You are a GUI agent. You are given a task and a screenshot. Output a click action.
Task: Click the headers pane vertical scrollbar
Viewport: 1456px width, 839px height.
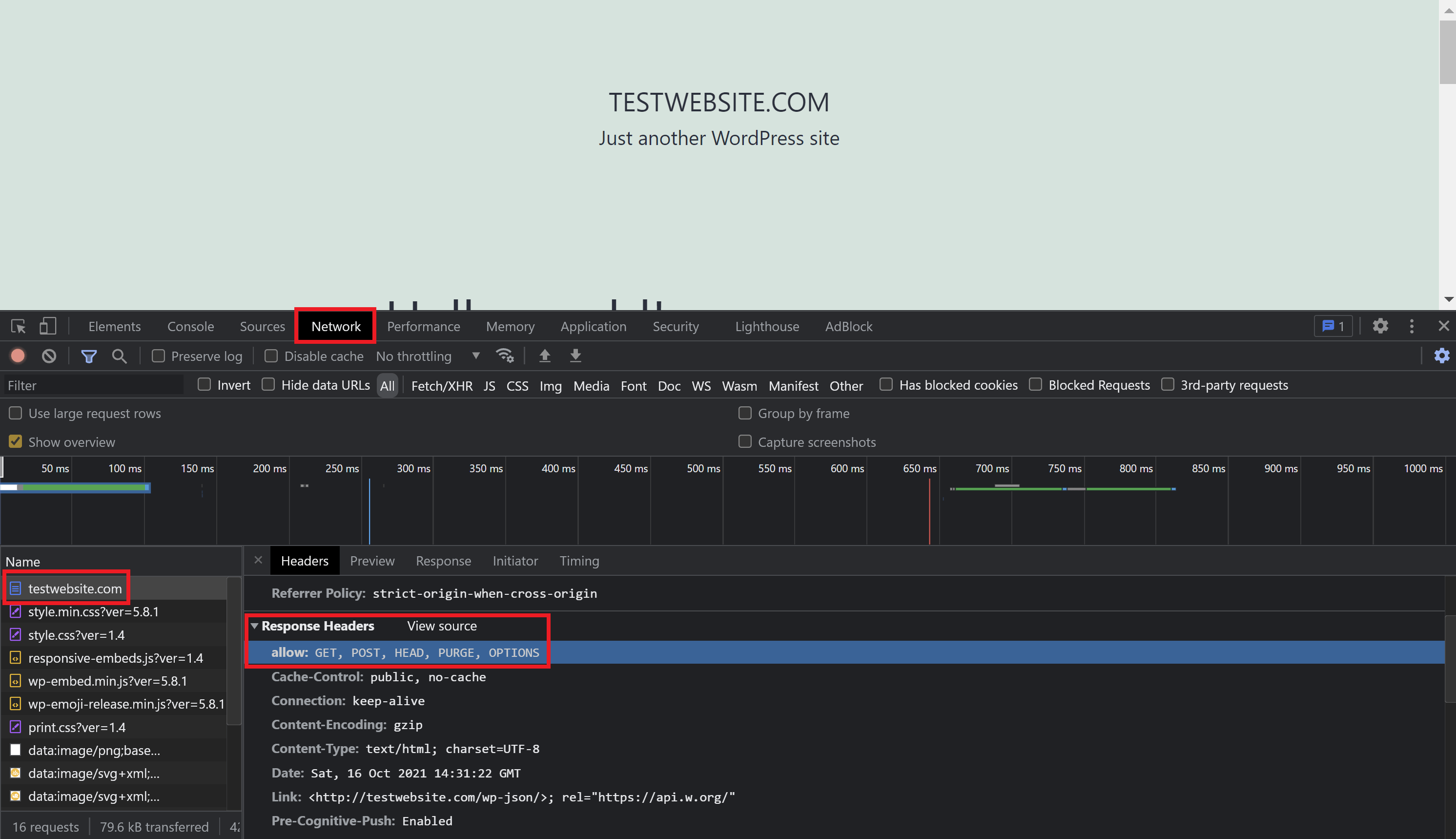click(1450, 659)
